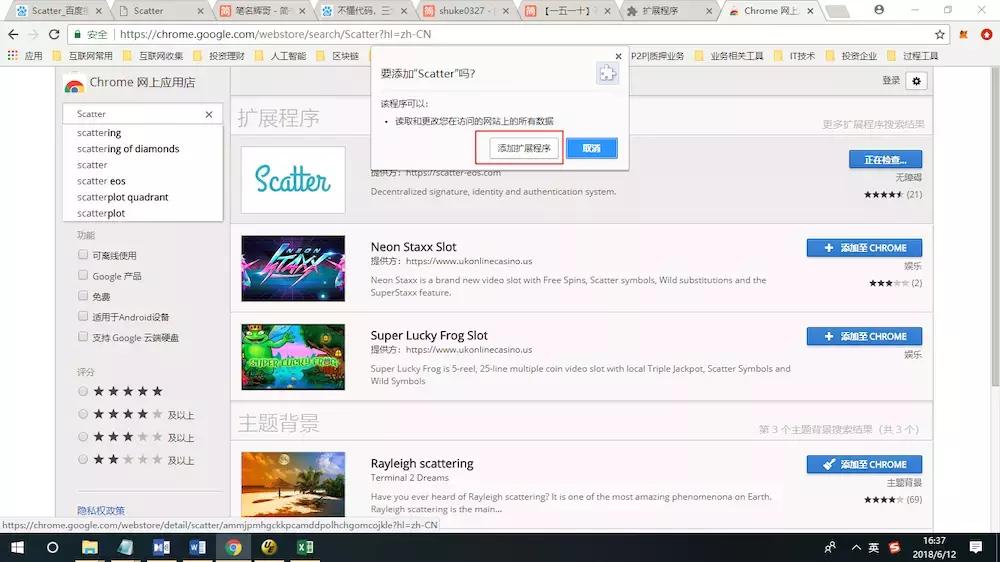The height and width of the screenshot is (562, 1000).
Task: Select the five-star rating radio button
Action: click(83, 391)
